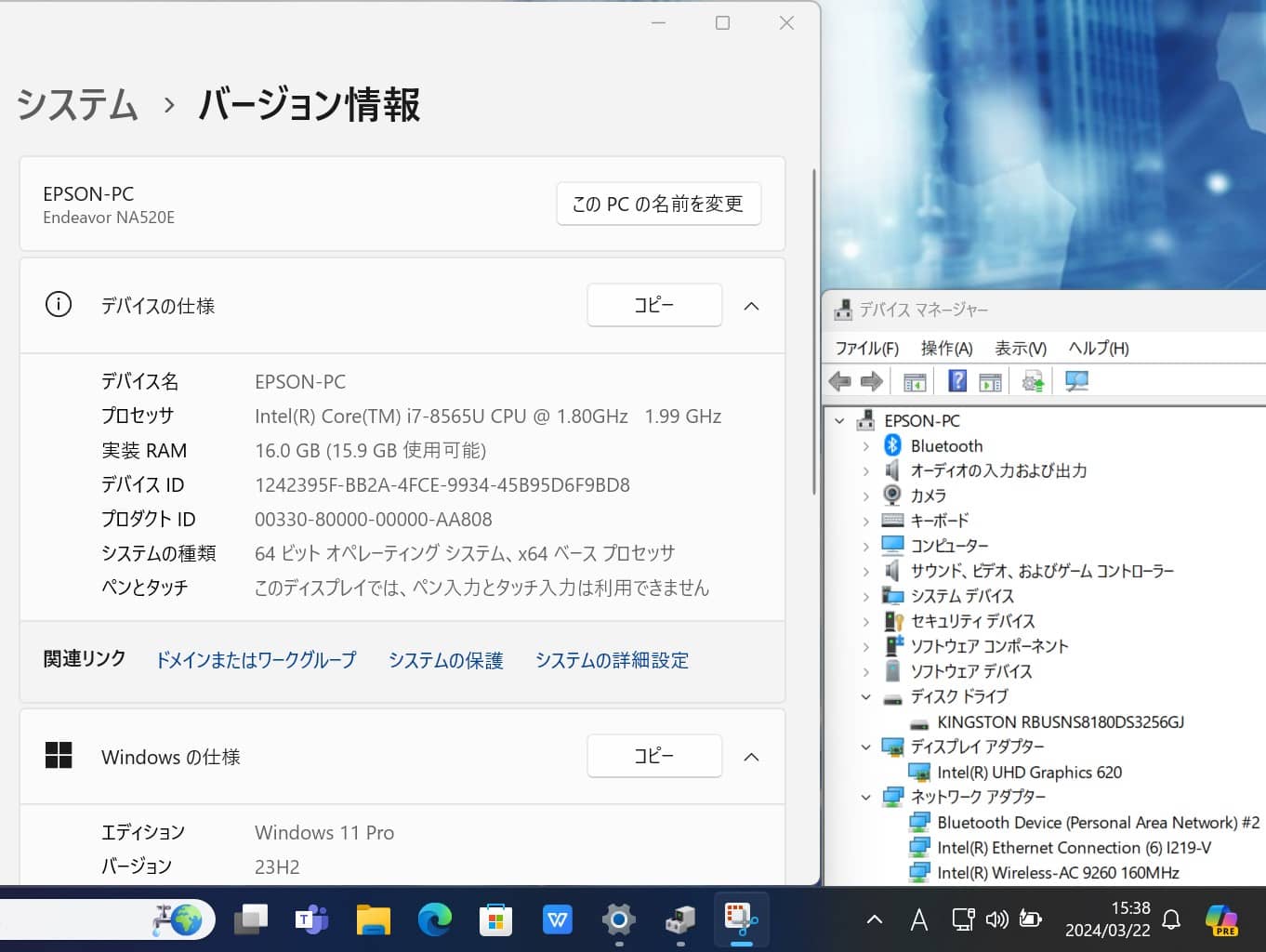
Task: Click この PC の名前を変更 button
Action: pyautogui.click(x=658, y=204)
